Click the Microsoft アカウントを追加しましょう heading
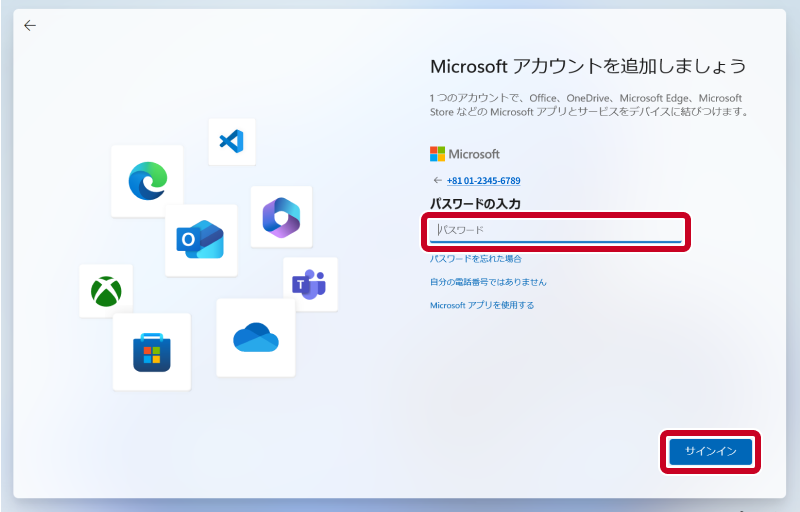Screen dimensions: 800x512 [x=588, y=66]
